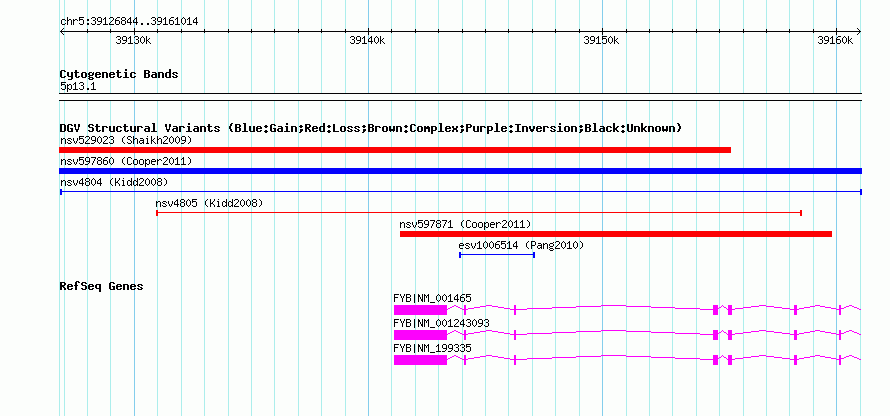Click the chr5:39126844..39161014 coordinate label

[x=129, y=22]
